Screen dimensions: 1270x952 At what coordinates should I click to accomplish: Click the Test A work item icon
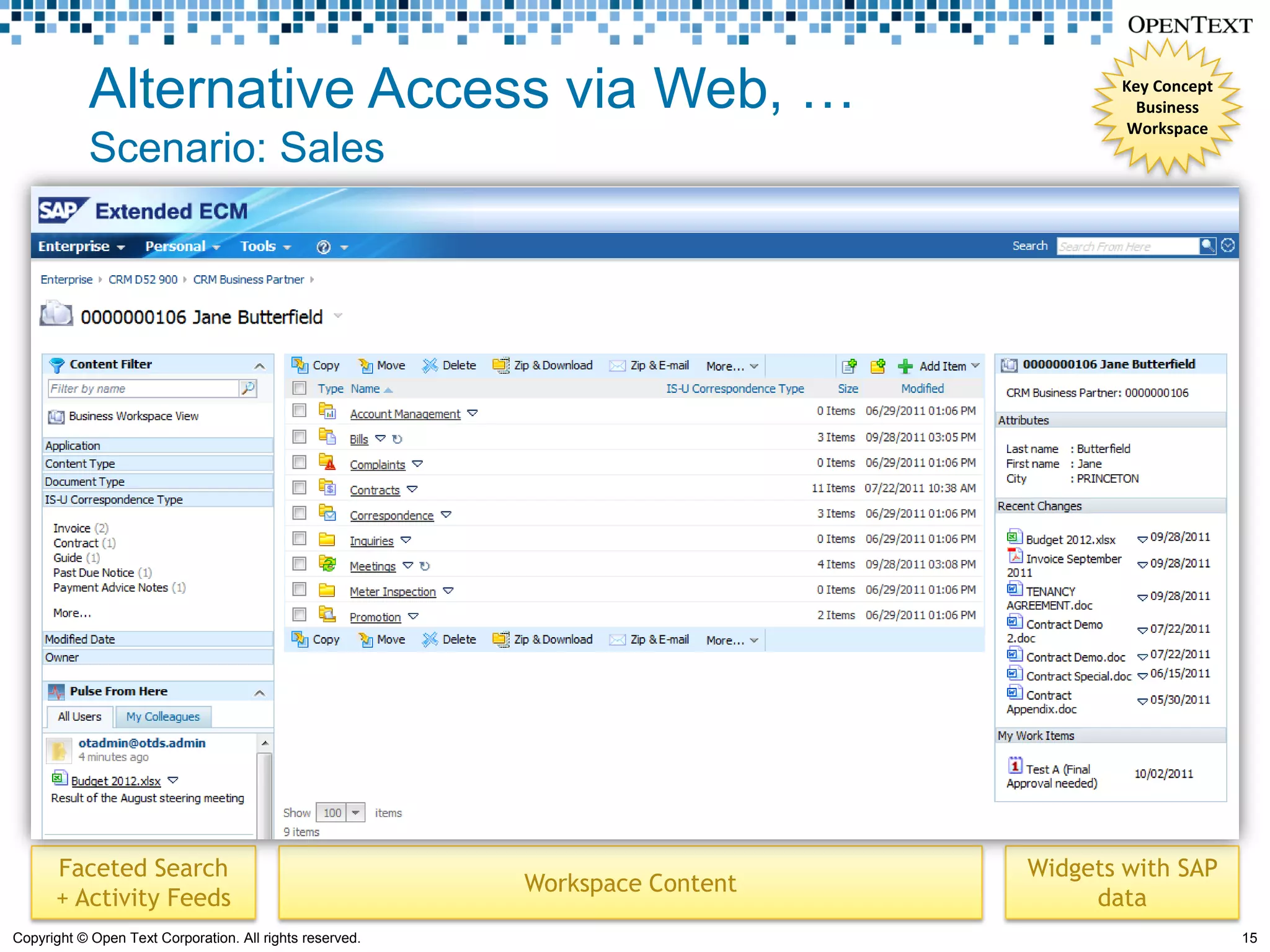[1015, 766]
